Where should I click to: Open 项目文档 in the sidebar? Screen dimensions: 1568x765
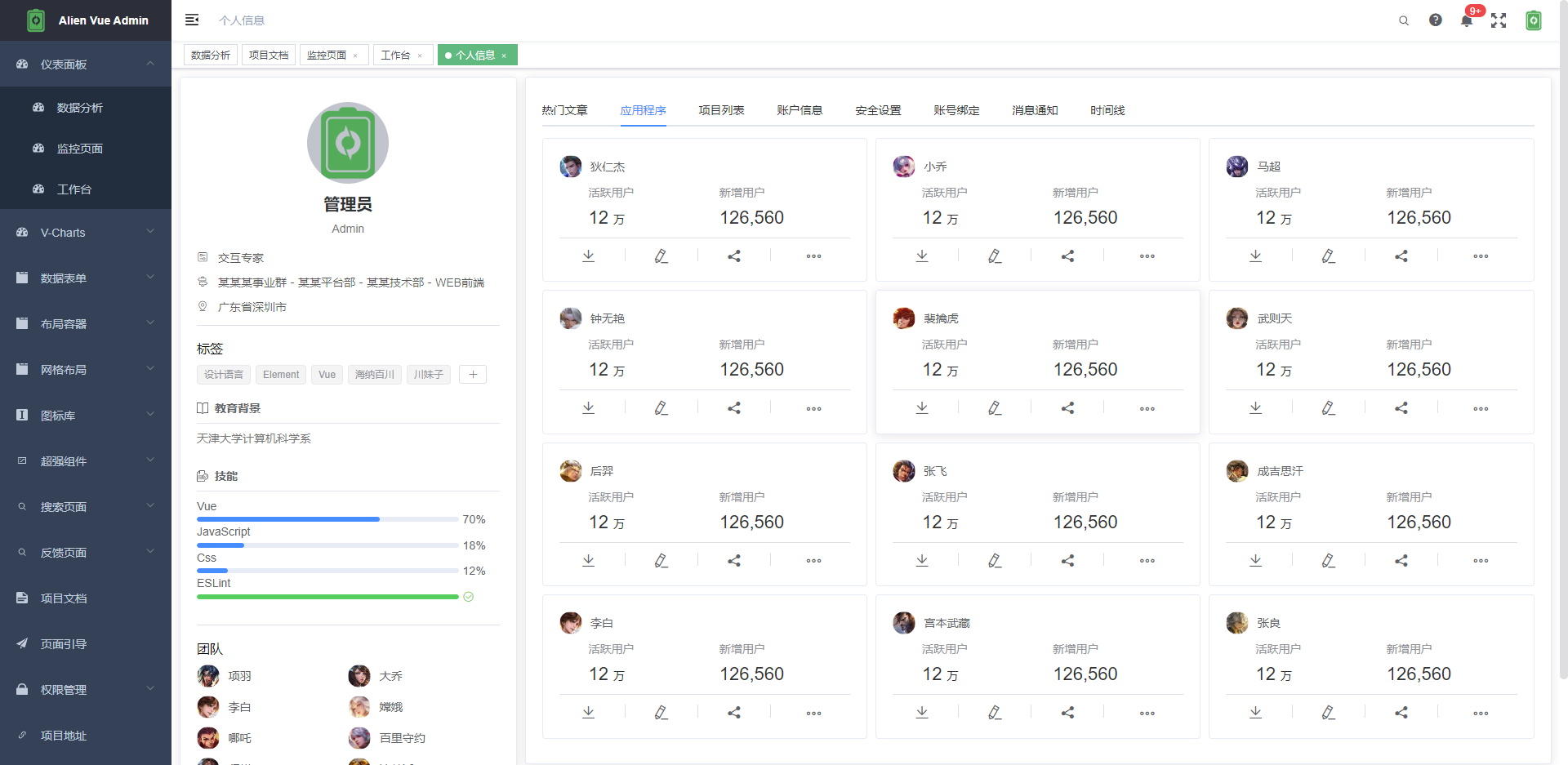click(86, 598)
